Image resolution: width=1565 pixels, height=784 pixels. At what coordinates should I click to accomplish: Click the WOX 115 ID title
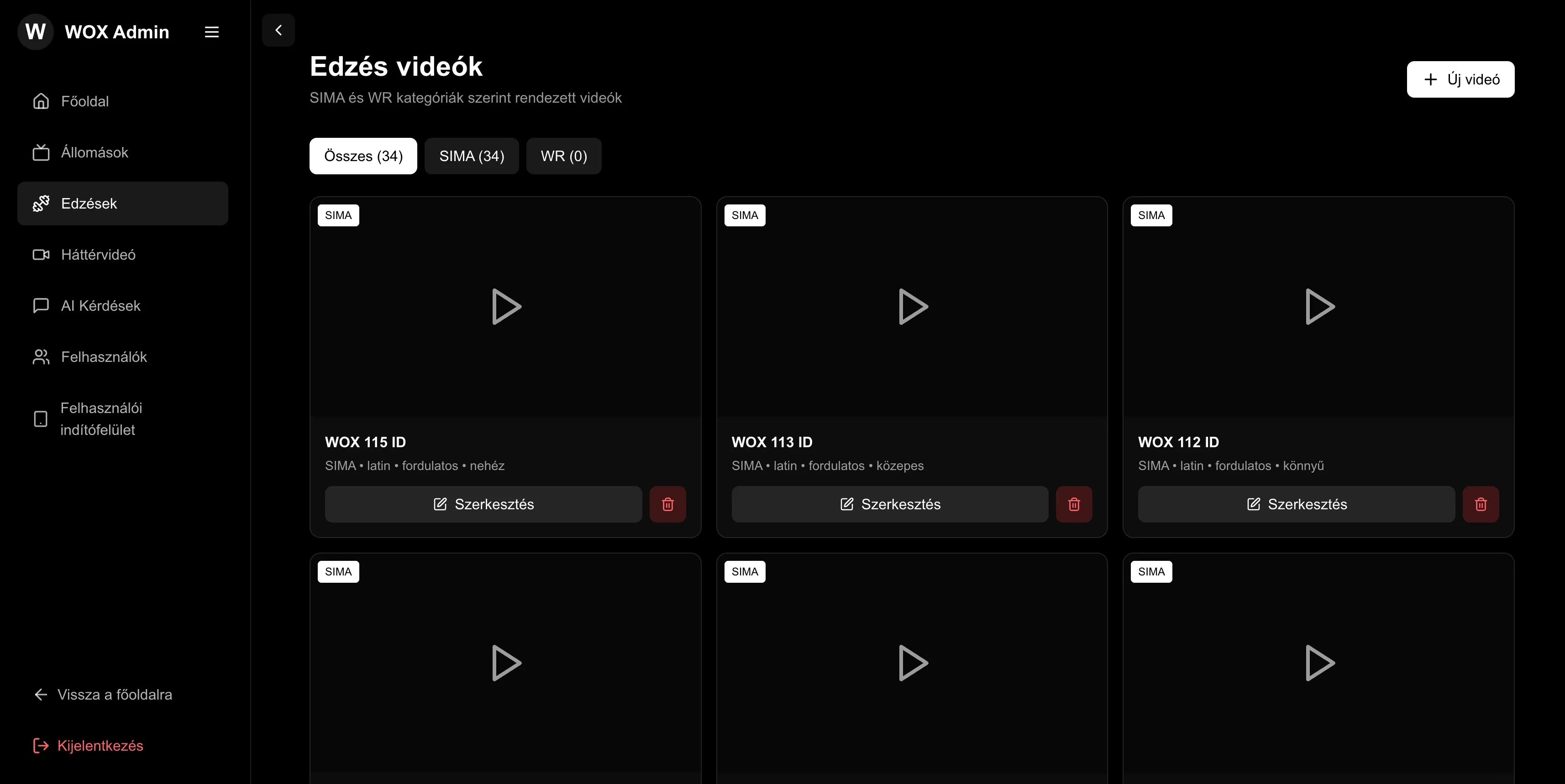pyautogui.click(x=365, y=442)
